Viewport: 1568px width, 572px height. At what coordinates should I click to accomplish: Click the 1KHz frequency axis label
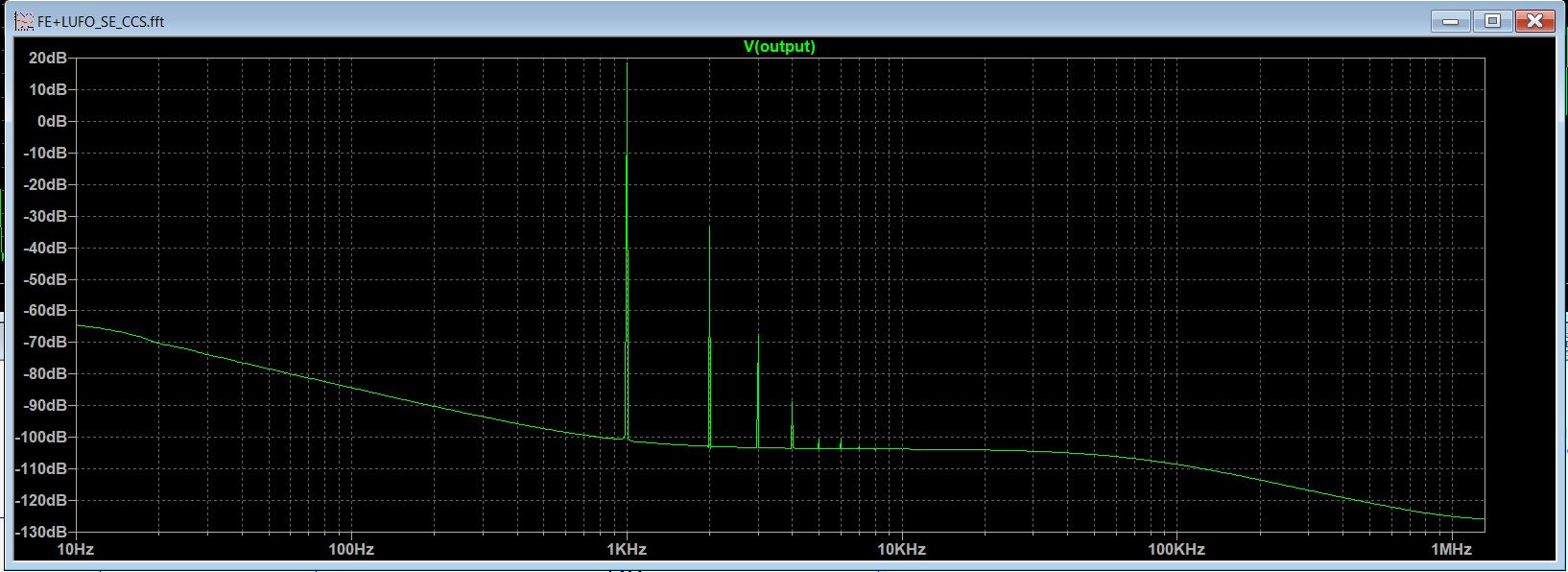click(627, 550)
